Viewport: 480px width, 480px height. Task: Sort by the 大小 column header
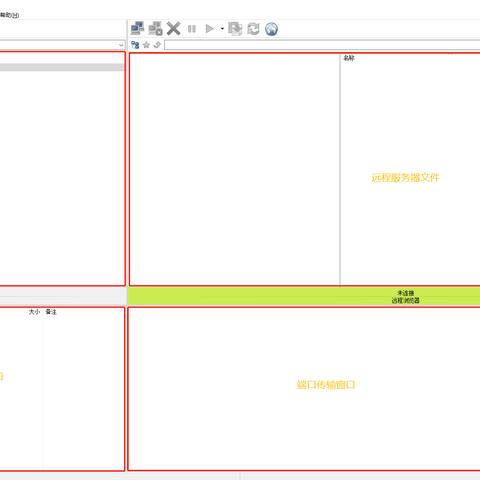point(34,312)
